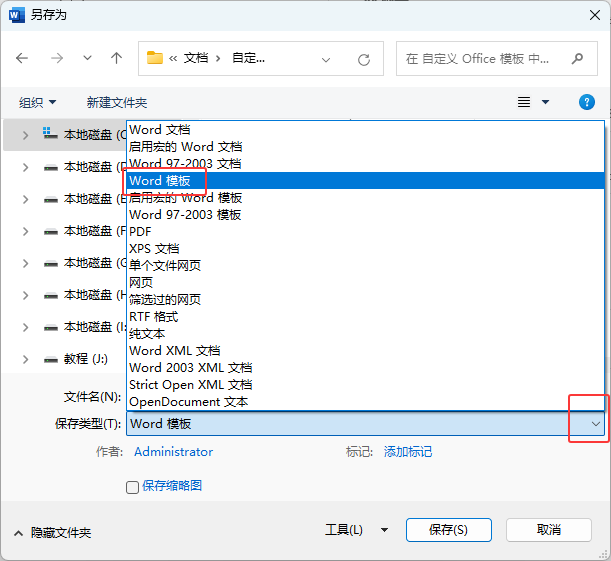Open the view options dropdown arrow
Screen dimensions: 611x561
coord(546,102)
